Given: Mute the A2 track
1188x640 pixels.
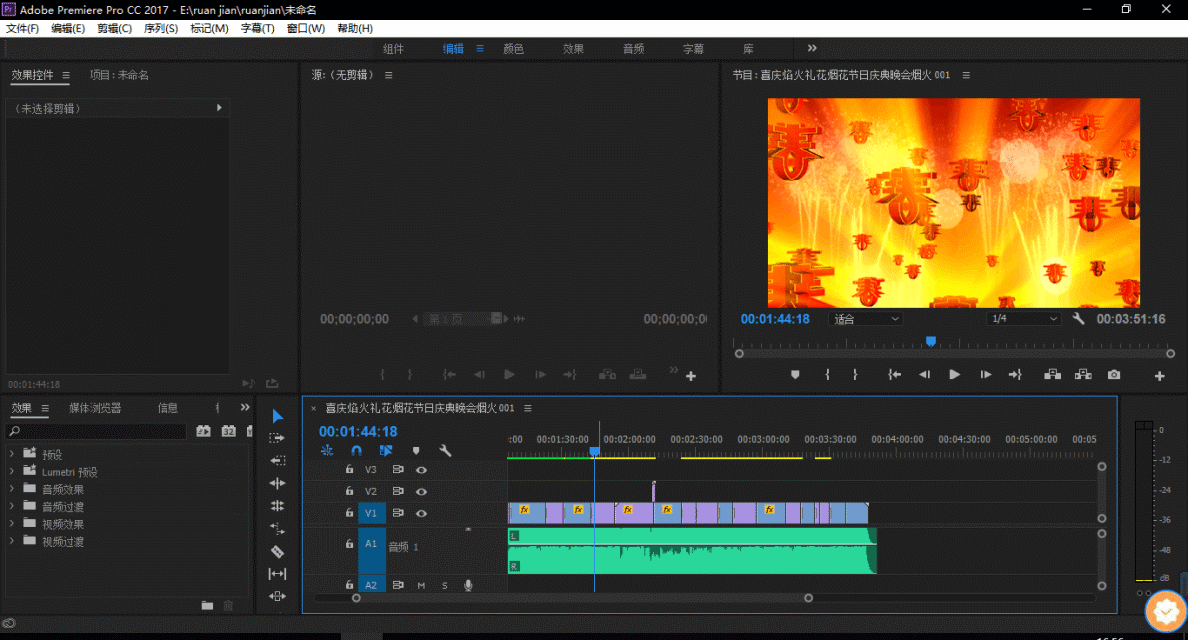Looking at the screenshot, I should point(421,585).
